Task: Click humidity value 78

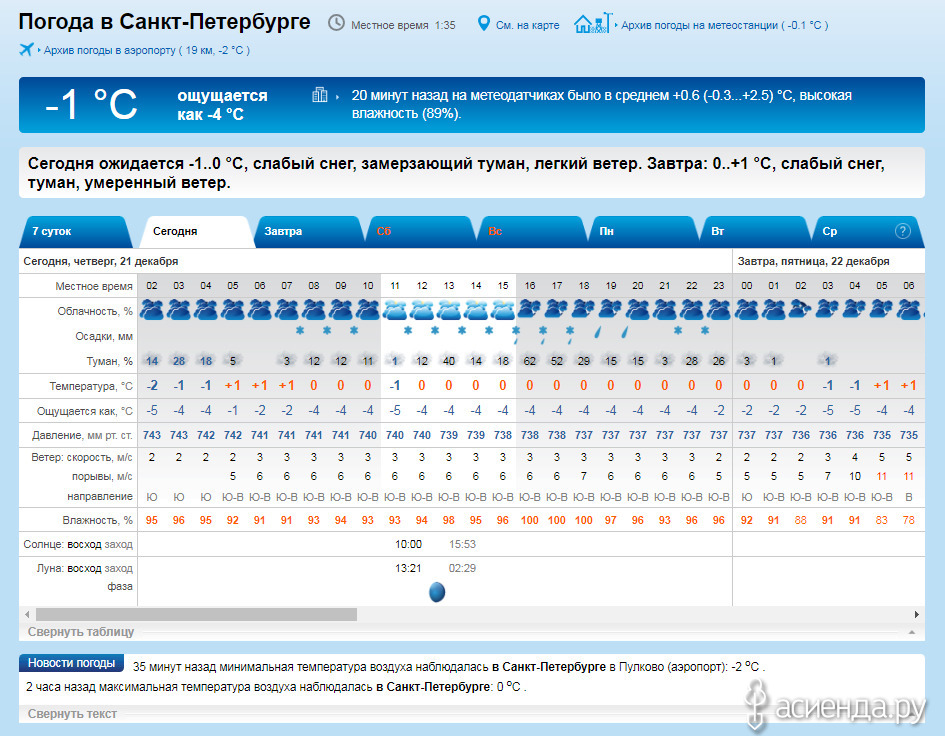Action: click(x=909, y=520)
